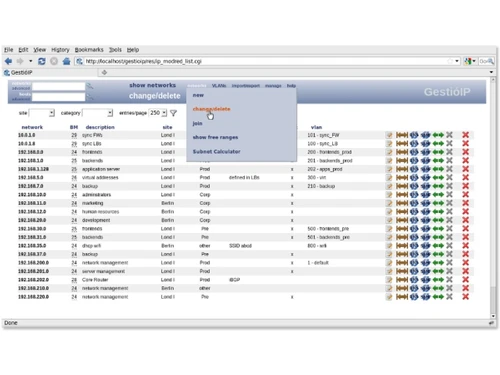Click in the networks search input field
Screen dimensions: 500x375
[x=58, y=86]
